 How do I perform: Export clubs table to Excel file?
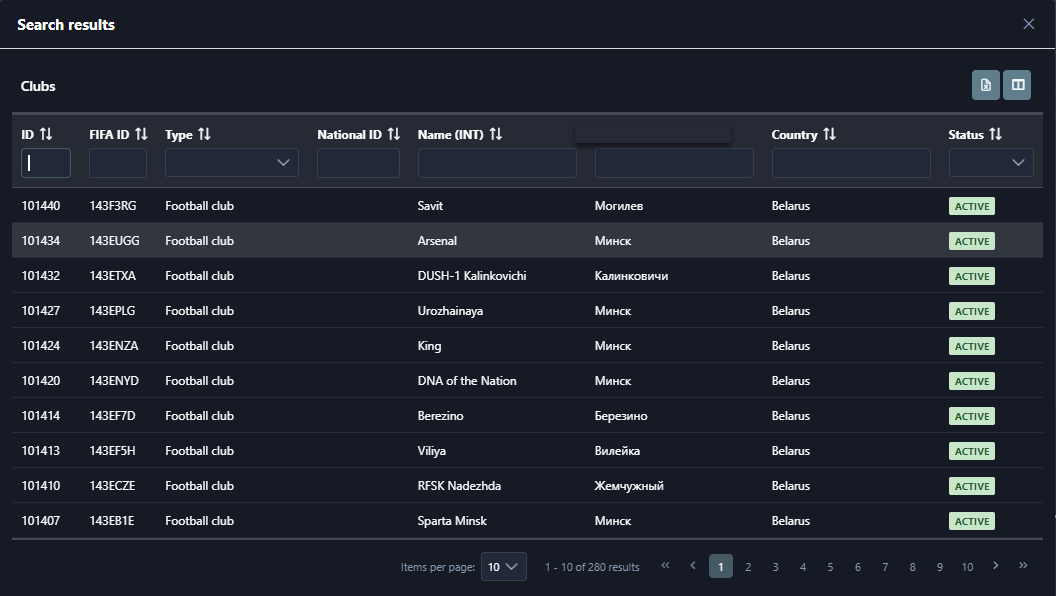[985, 86]
